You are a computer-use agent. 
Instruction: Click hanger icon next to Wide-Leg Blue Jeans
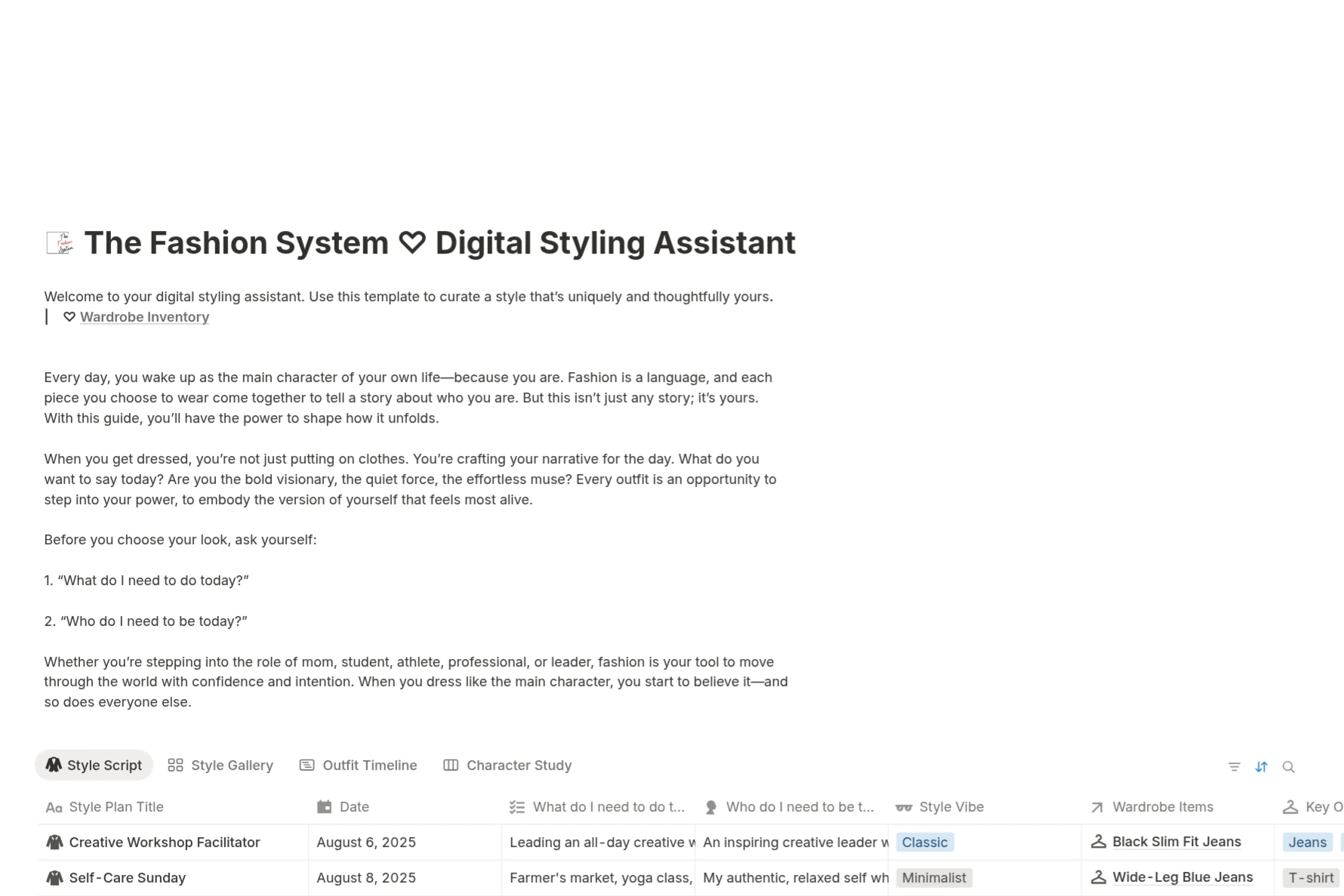[x=1099, y=877]
